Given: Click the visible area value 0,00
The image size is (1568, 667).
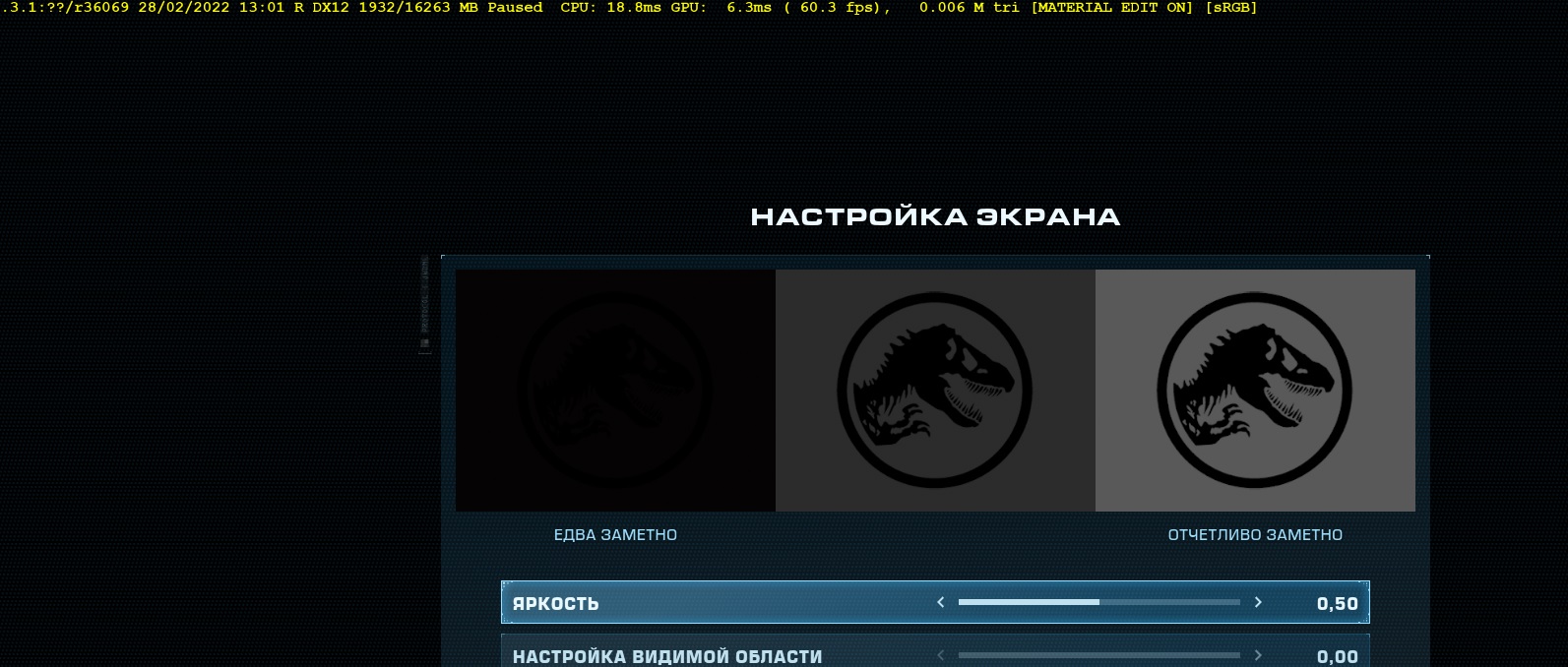Looking at the screenshot, I should pos(1338,656).
